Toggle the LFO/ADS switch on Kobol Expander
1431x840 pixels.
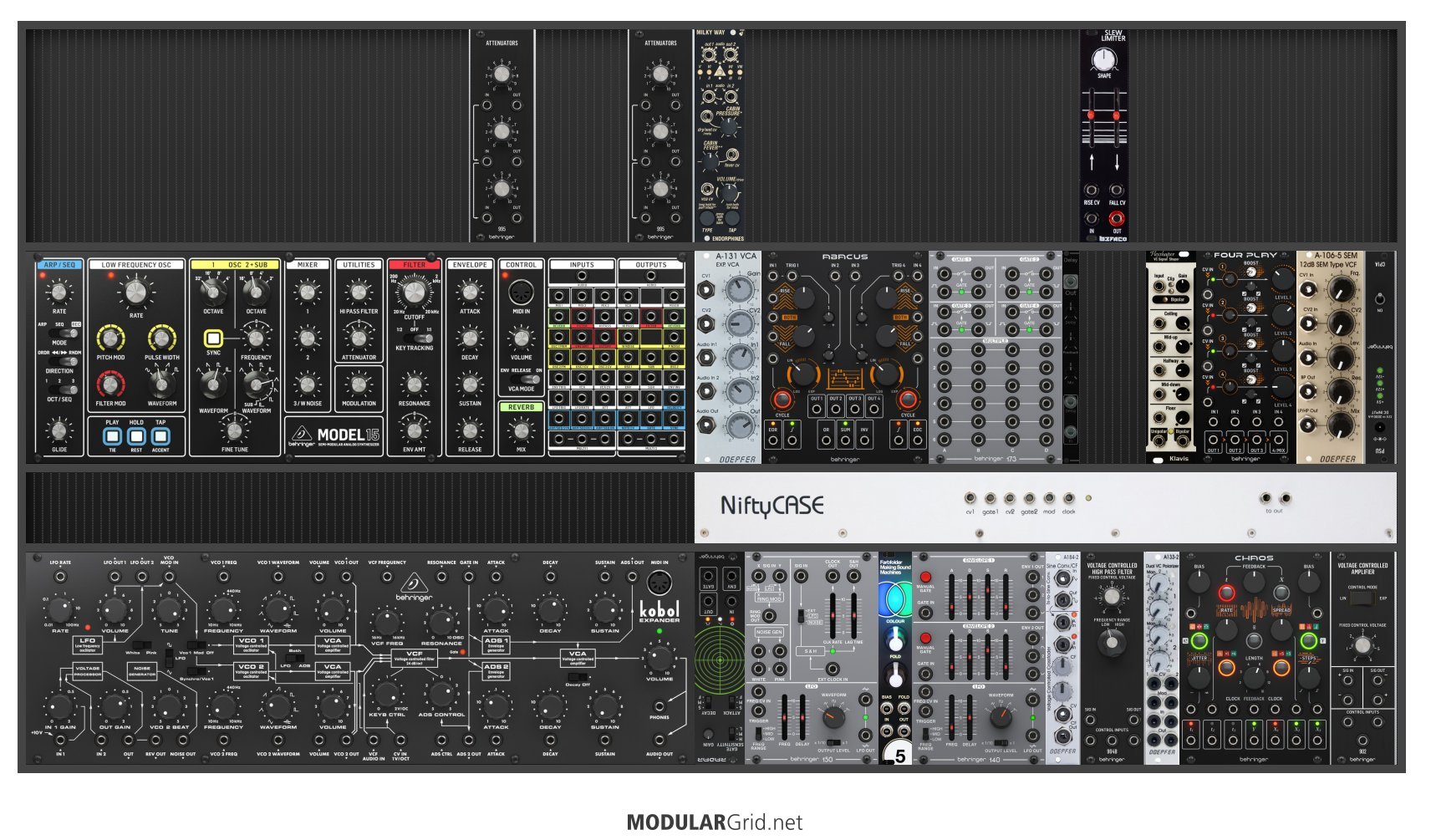[x=295, y=658]
